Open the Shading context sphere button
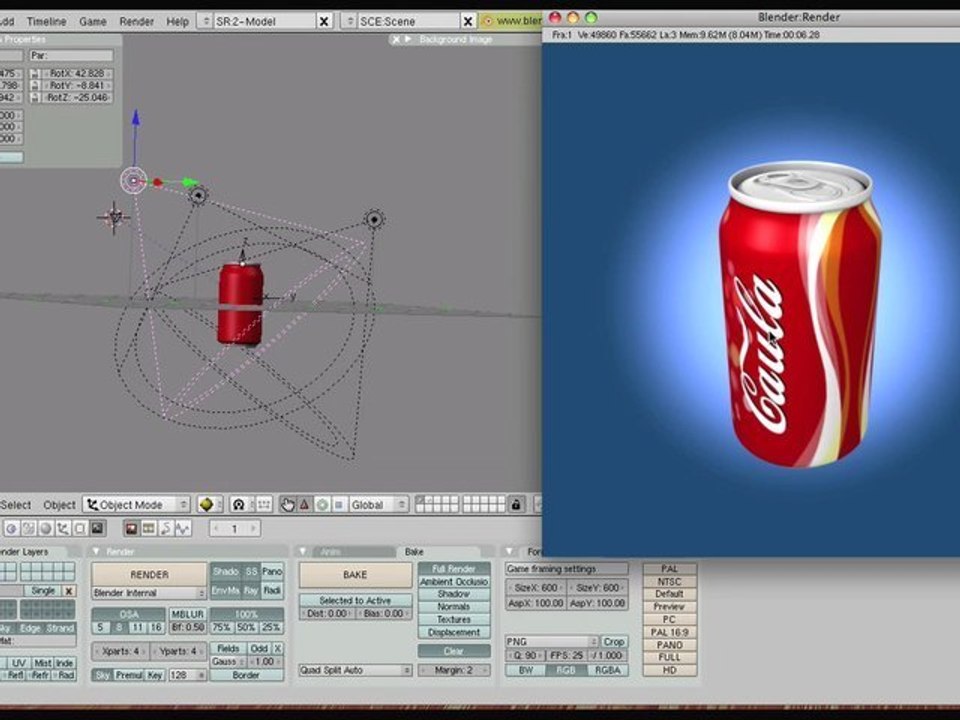 45,528
